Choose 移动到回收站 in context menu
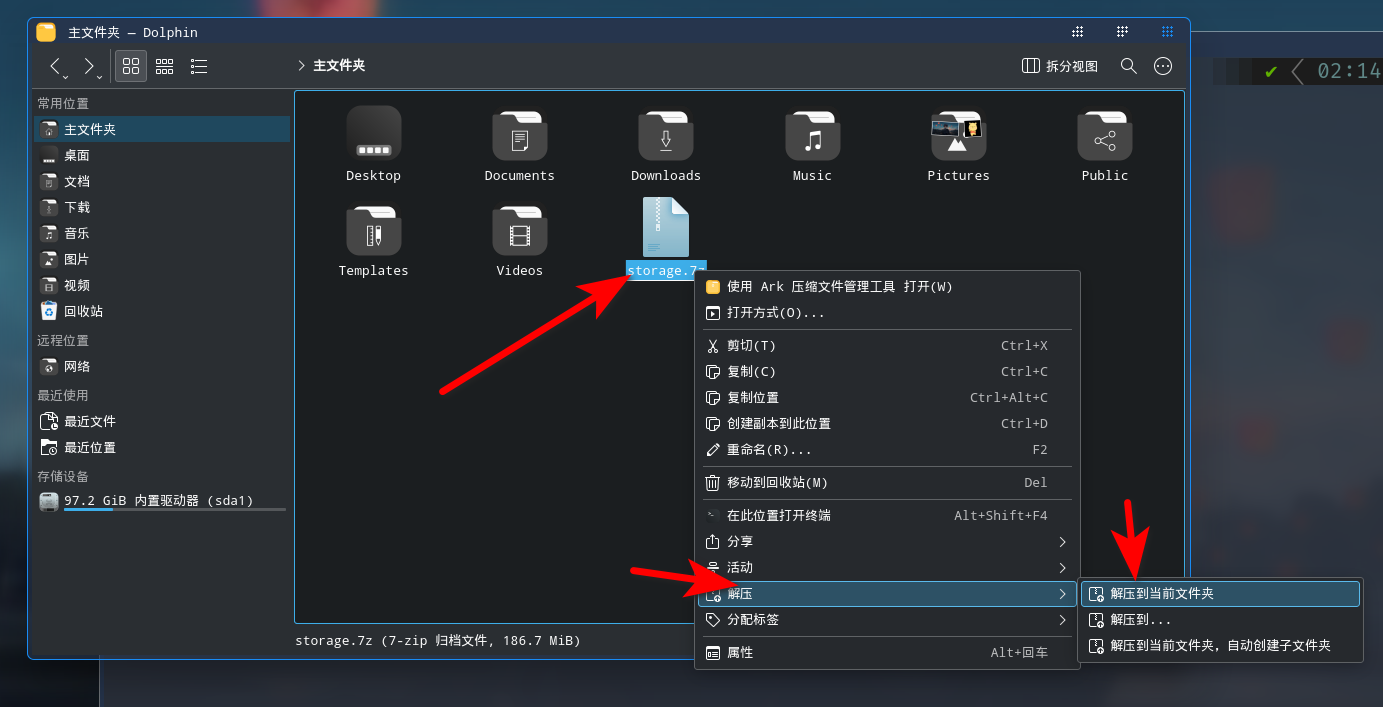The height and width of the screenshot is (707, 1383). click(x=790, y=482)
